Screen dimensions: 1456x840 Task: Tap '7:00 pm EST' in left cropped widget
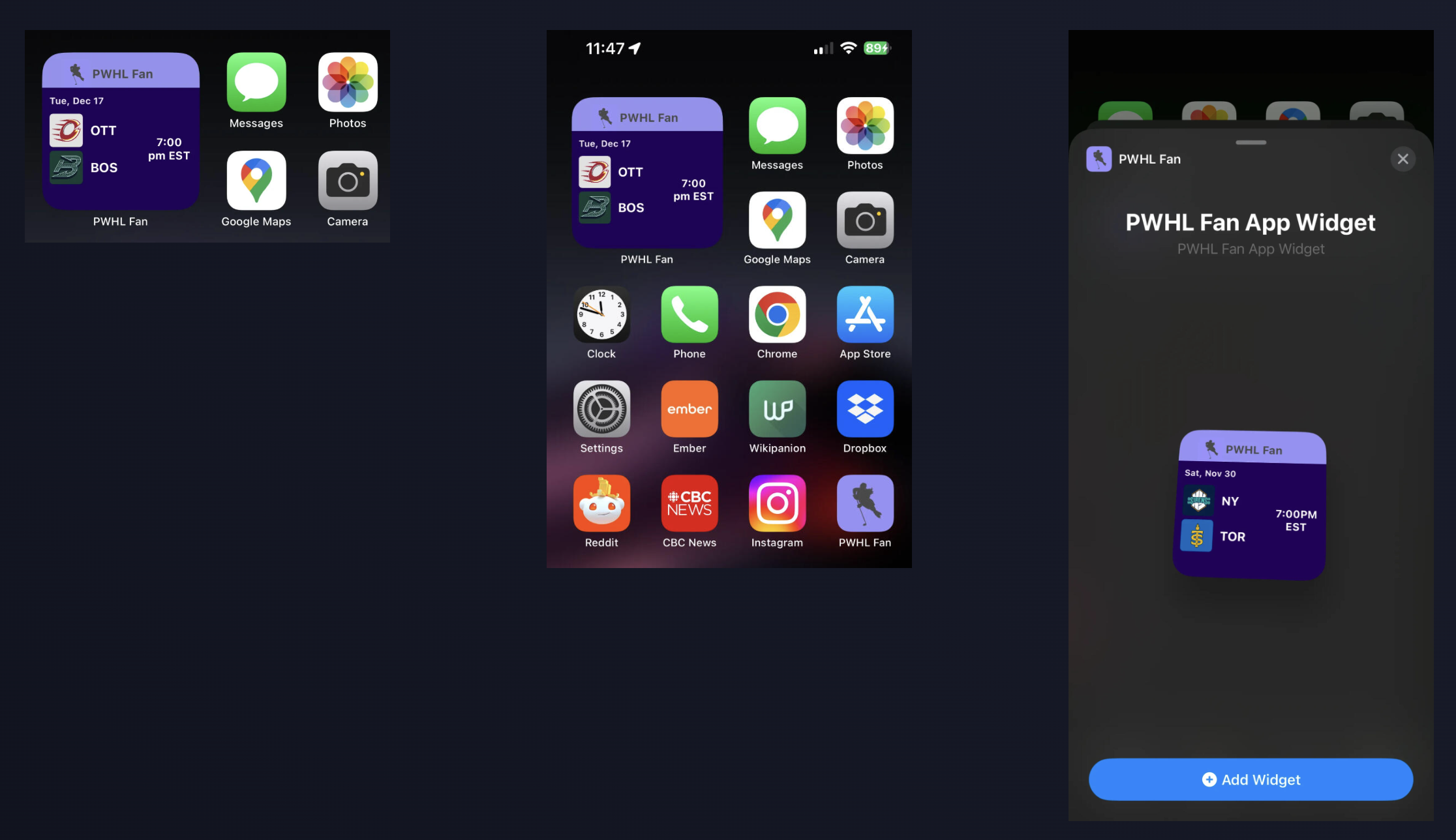point(169,149)
